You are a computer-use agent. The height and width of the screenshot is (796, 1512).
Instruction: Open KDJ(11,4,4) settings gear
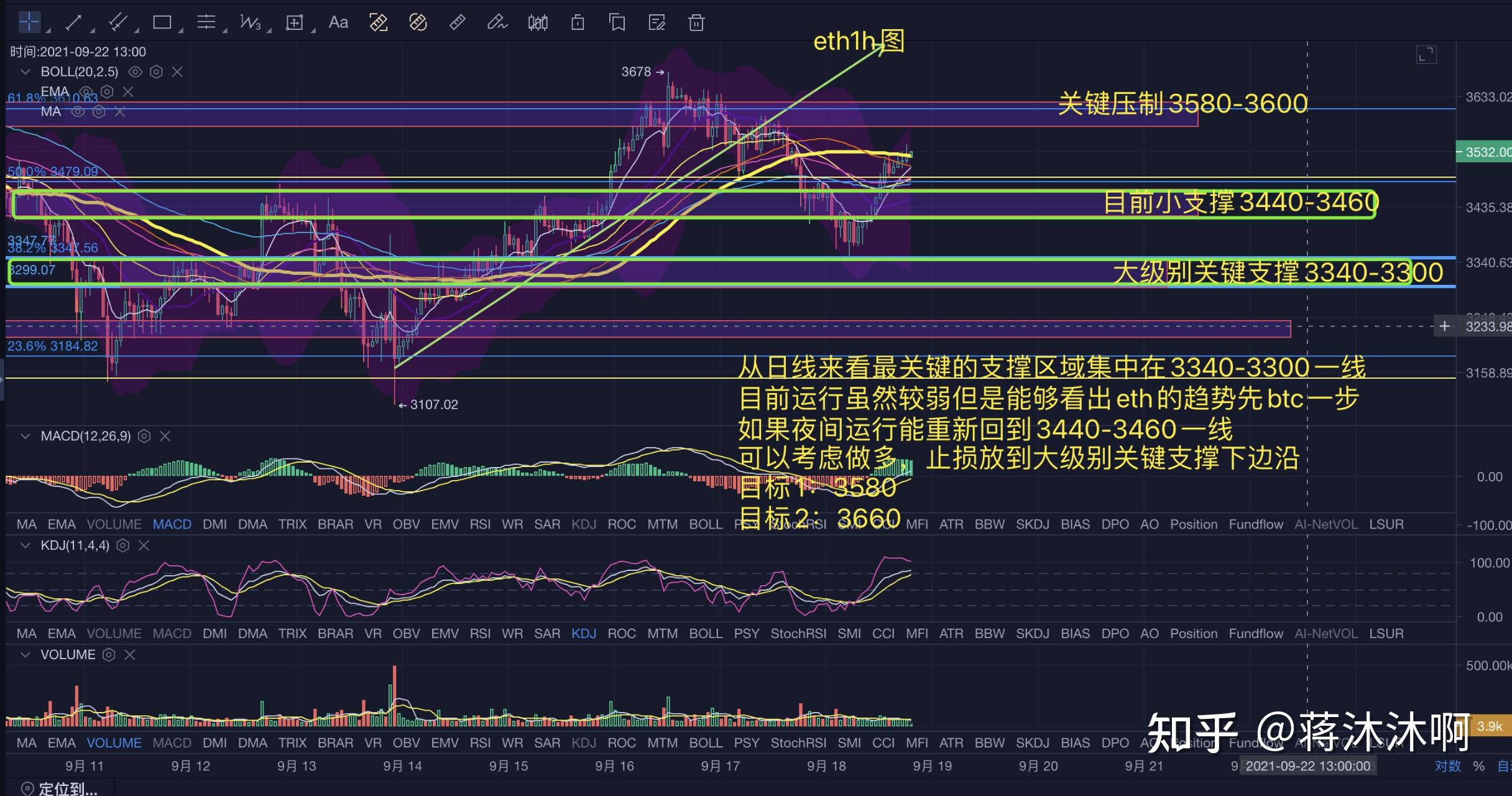[123, 546]
